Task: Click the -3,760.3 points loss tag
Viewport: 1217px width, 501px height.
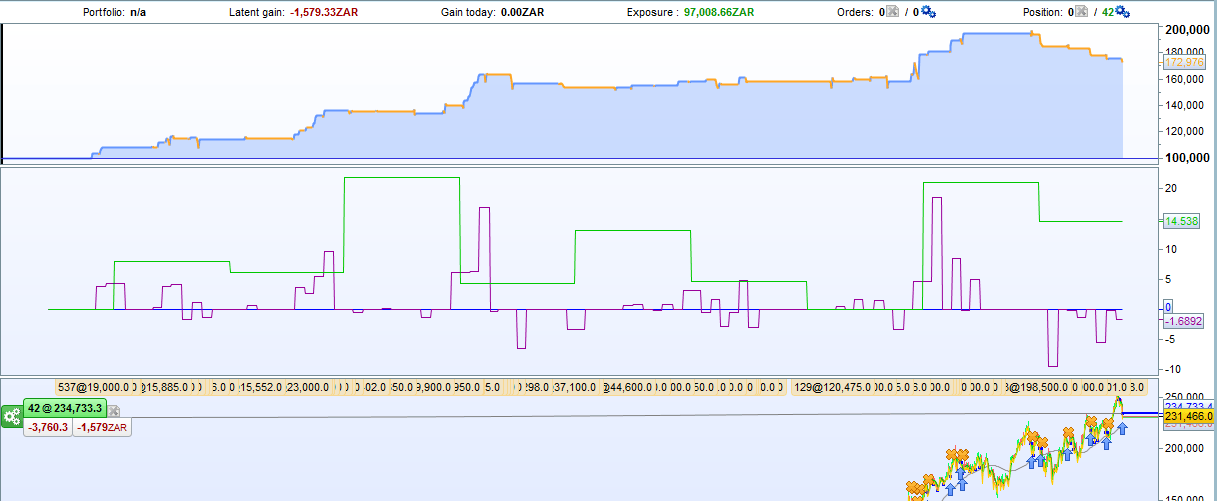Action: [47, 427]
